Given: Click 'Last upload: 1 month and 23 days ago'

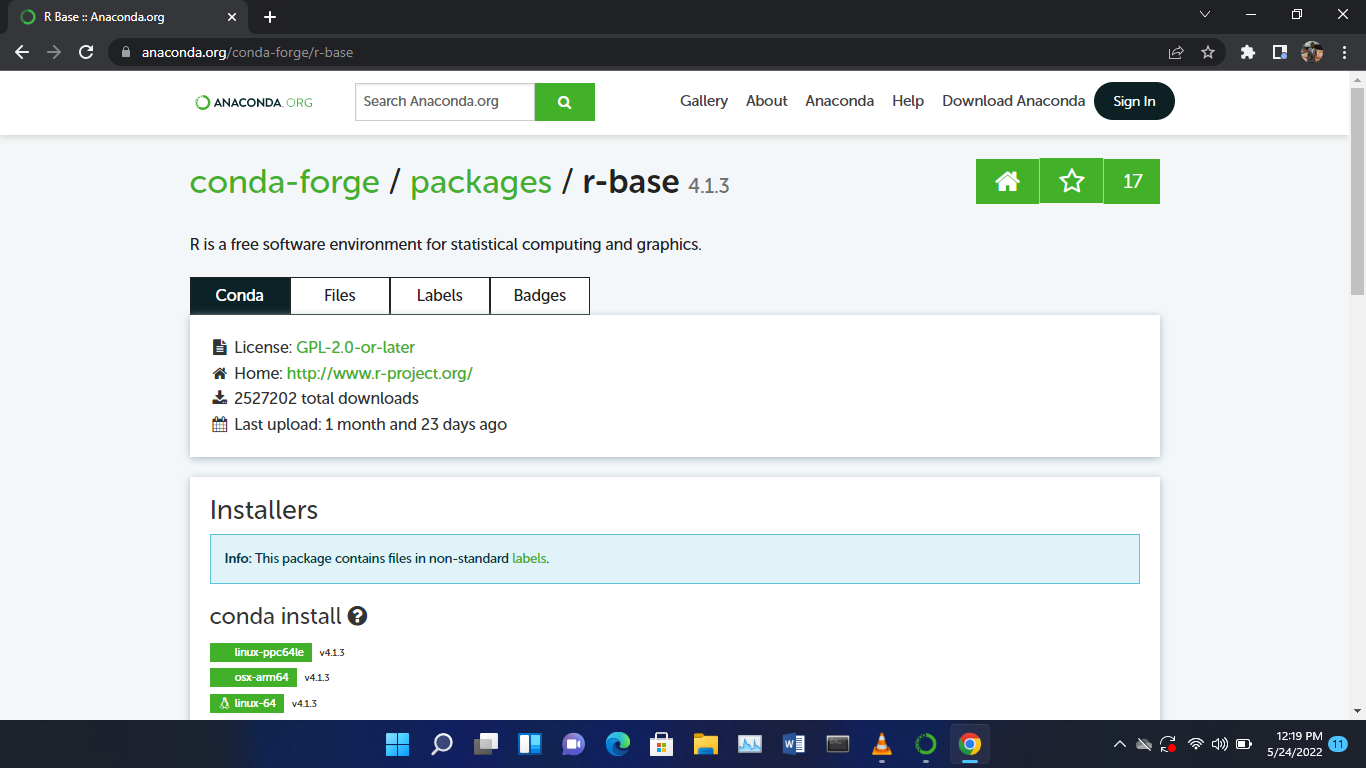Looking at the screenshot, I should point(370,424).
